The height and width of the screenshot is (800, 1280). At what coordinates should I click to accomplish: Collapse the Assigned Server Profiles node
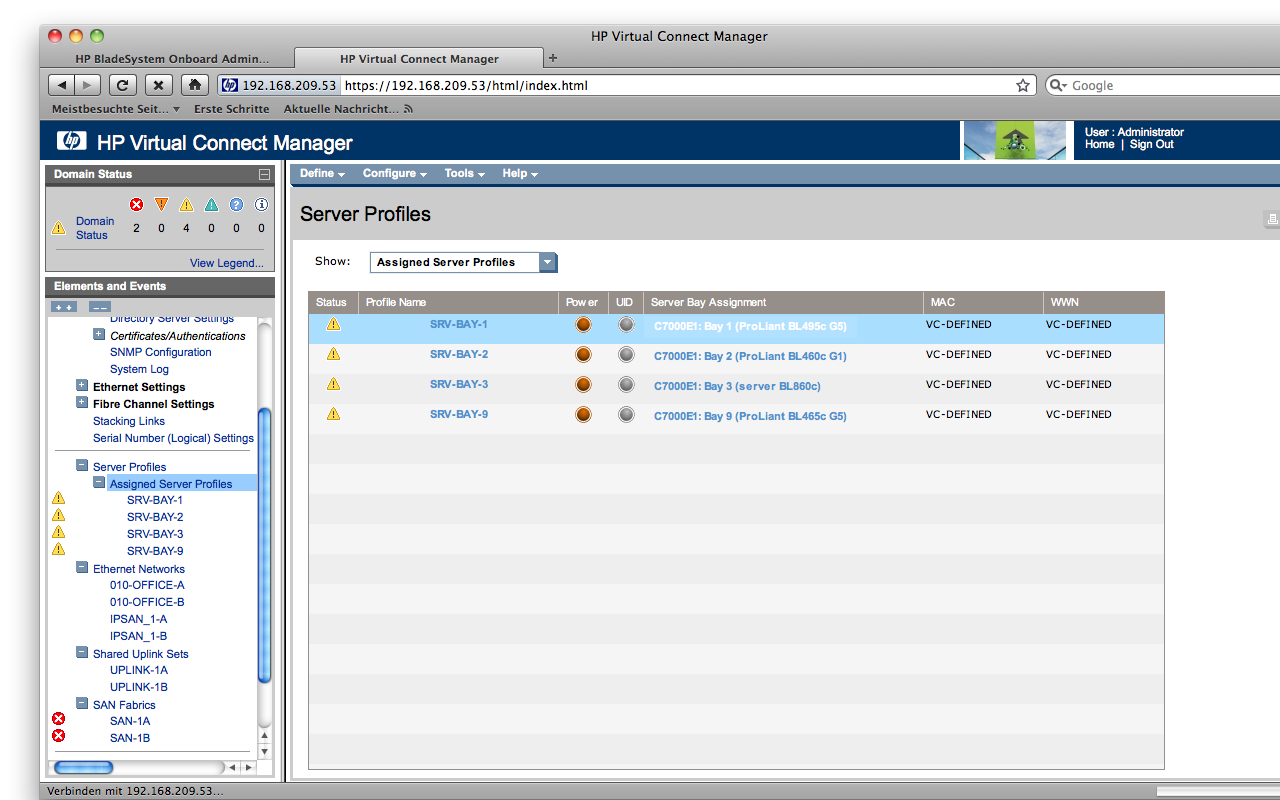[x=99, y=483]
